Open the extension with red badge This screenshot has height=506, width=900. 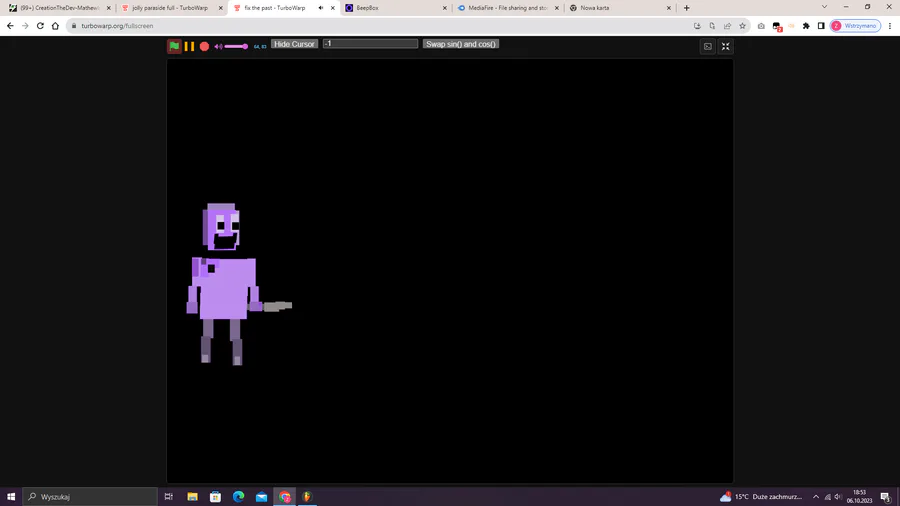tap(777, 26)
